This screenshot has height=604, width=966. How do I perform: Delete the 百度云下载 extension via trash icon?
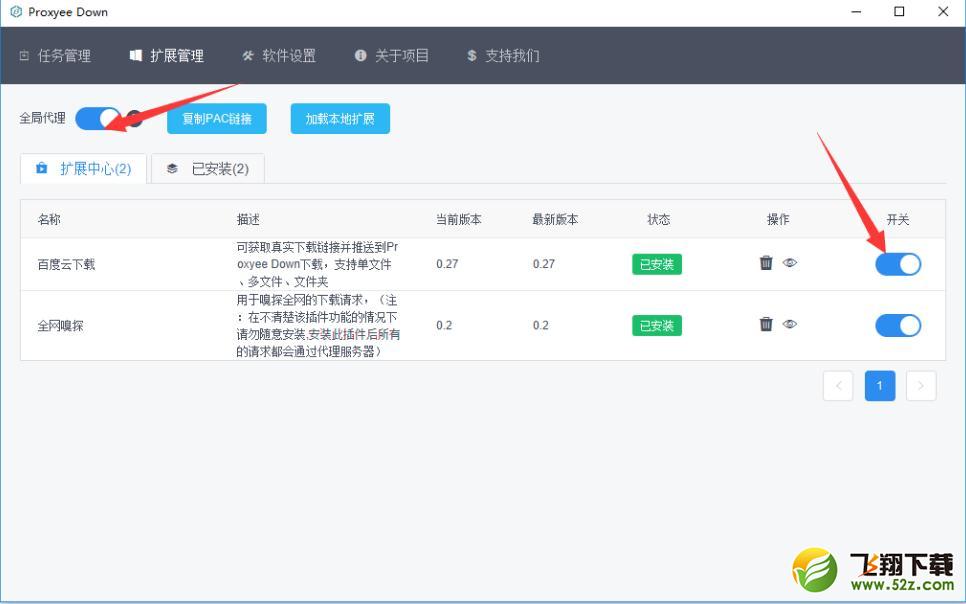coord(766,263)
